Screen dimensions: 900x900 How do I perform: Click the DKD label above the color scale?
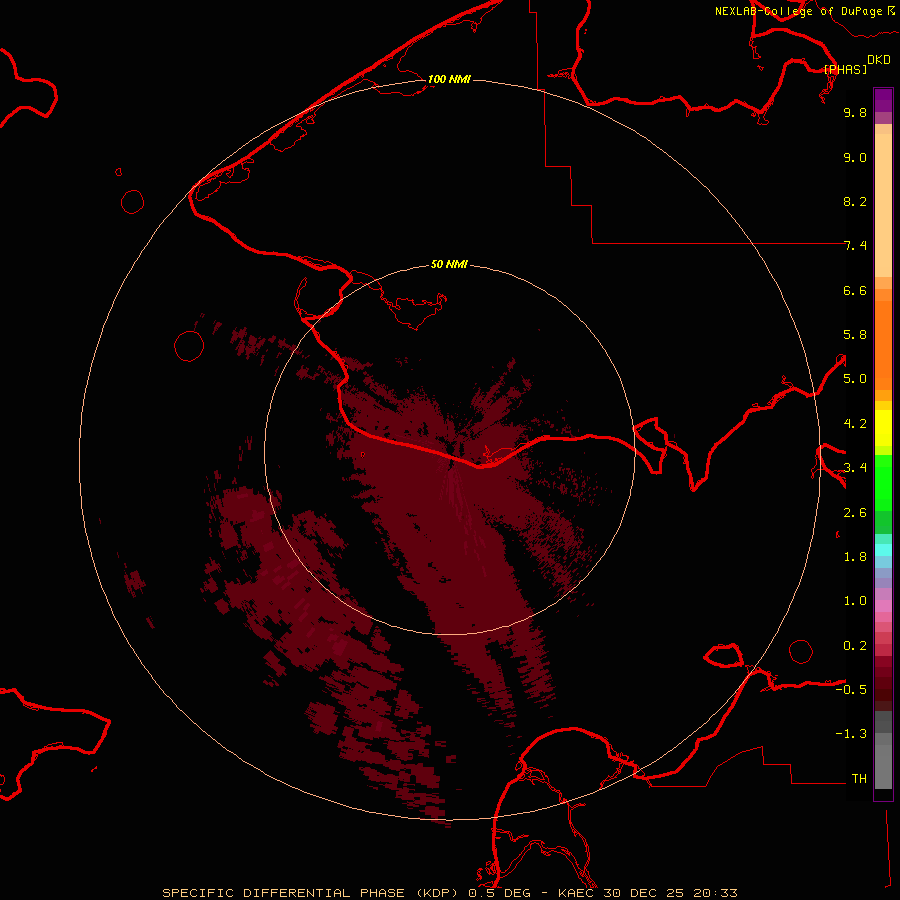879,60
